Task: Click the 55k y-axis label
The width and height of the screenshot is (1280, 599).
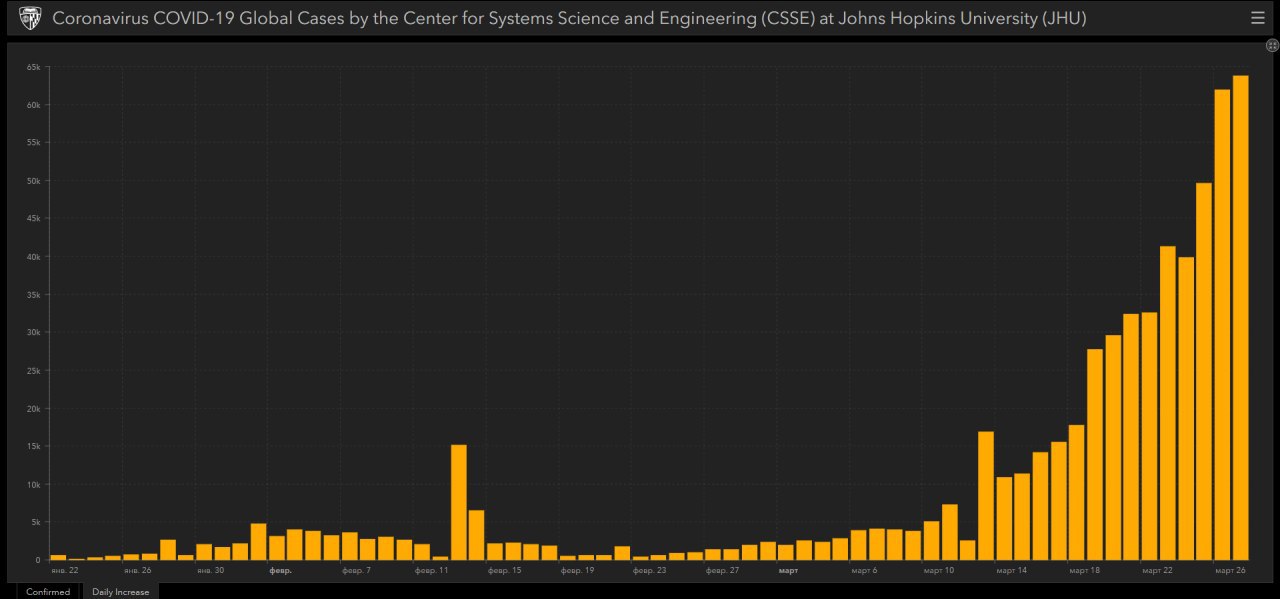Action: pyautogui.click(x=33, y=143)
